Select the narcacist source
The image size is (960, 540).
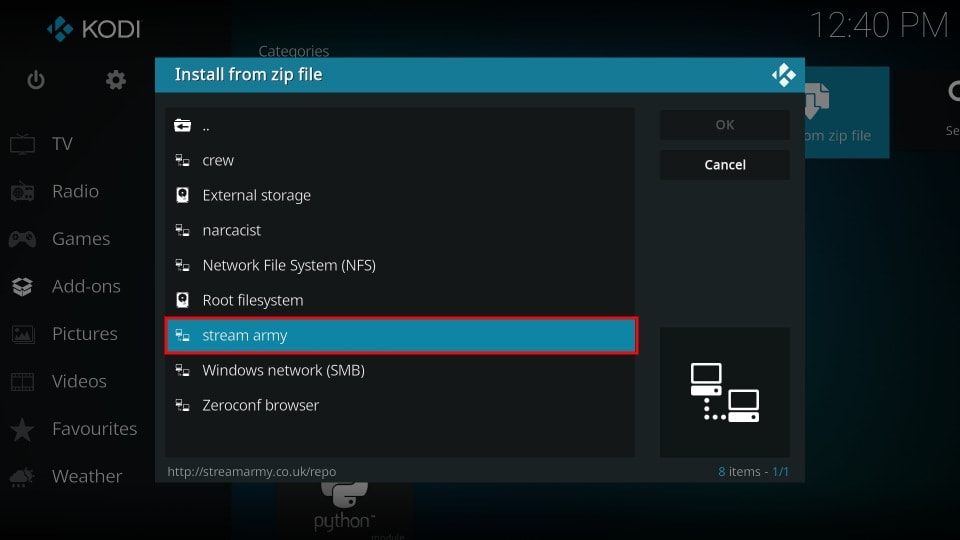coord(400,230)
